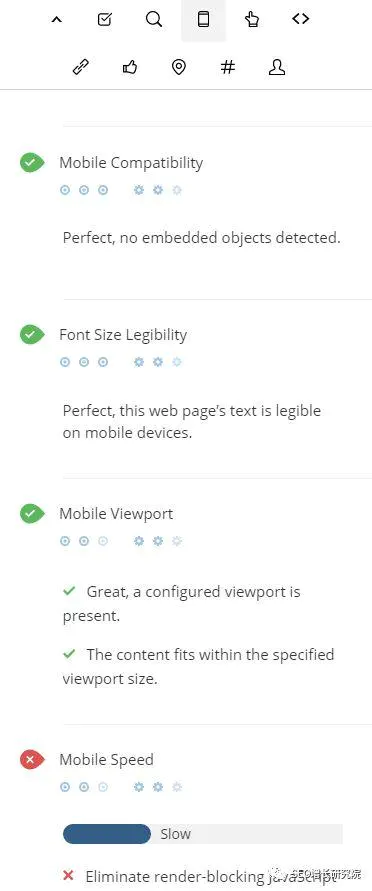Viewport: 372px width, 891px height.
Task: Select the mobile phone section icon
Action: (x=203, y=19)
